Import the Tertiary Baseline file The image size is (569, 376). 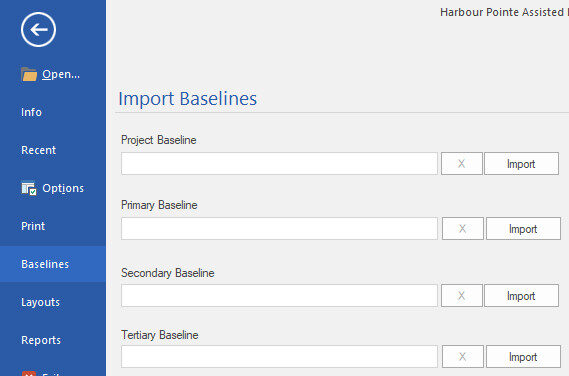click(x=523, y=356)
